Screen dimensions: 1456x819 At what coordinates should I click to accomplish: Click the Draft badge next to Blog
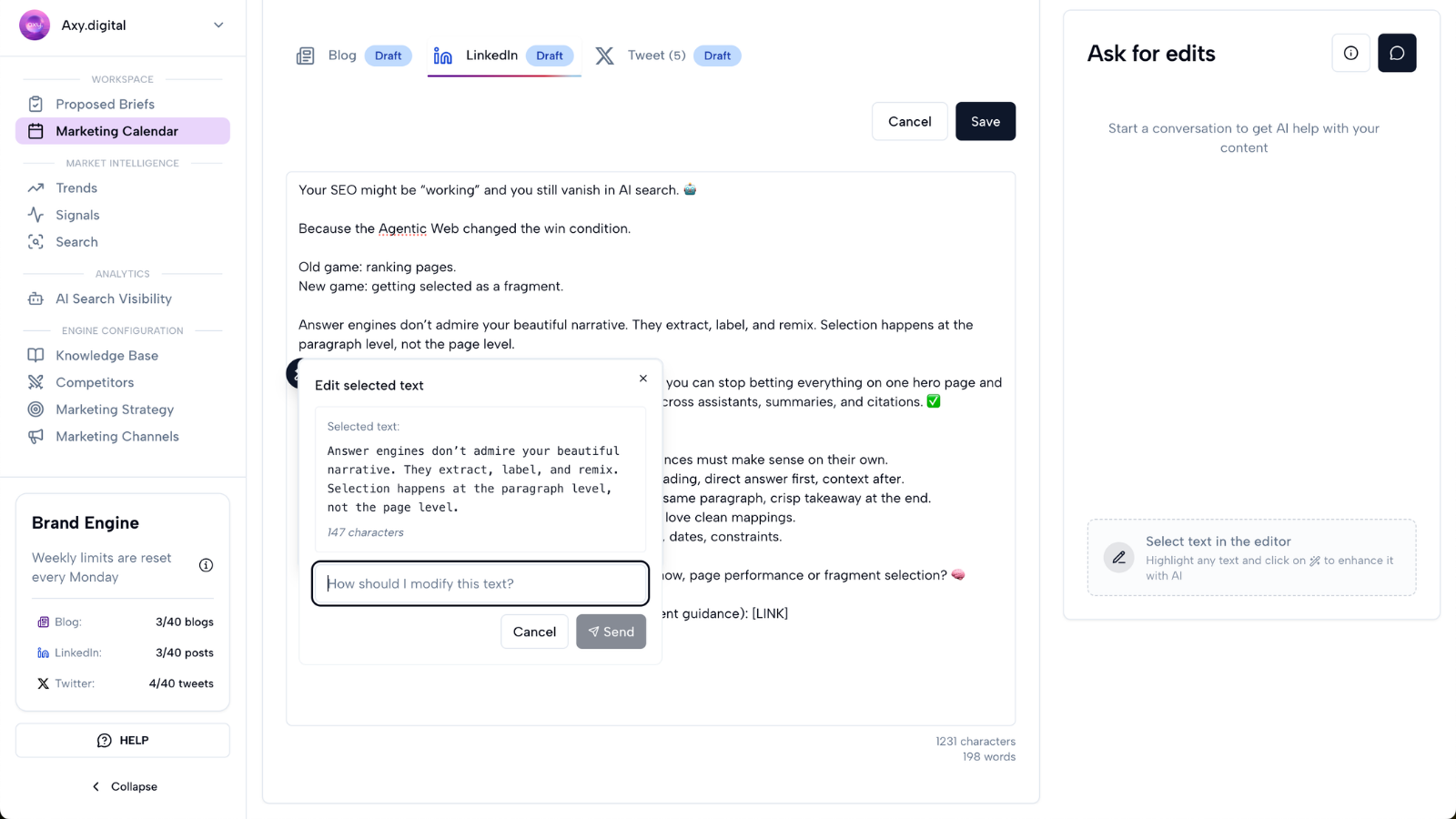pyautogui.click(x=388, y=56)
